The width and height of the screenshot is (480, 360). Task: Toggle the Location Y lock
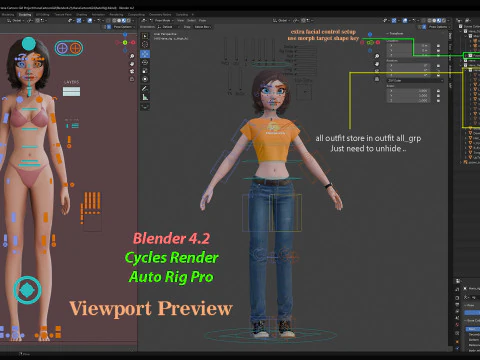point(438,50)
